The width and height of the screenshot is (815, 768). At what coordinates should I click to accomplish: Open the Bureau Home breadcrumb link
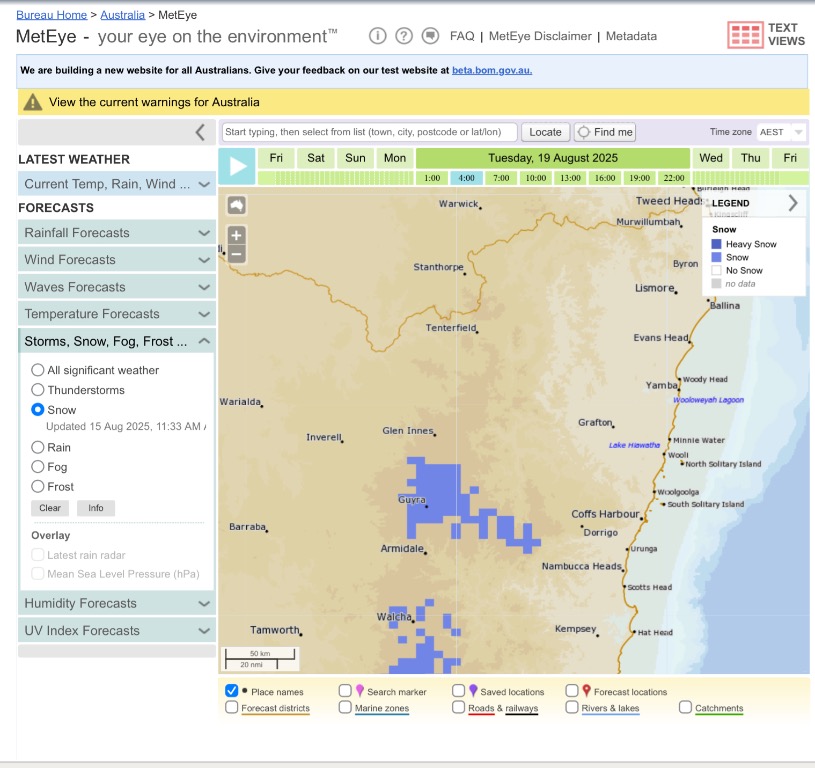pos(51,15)
